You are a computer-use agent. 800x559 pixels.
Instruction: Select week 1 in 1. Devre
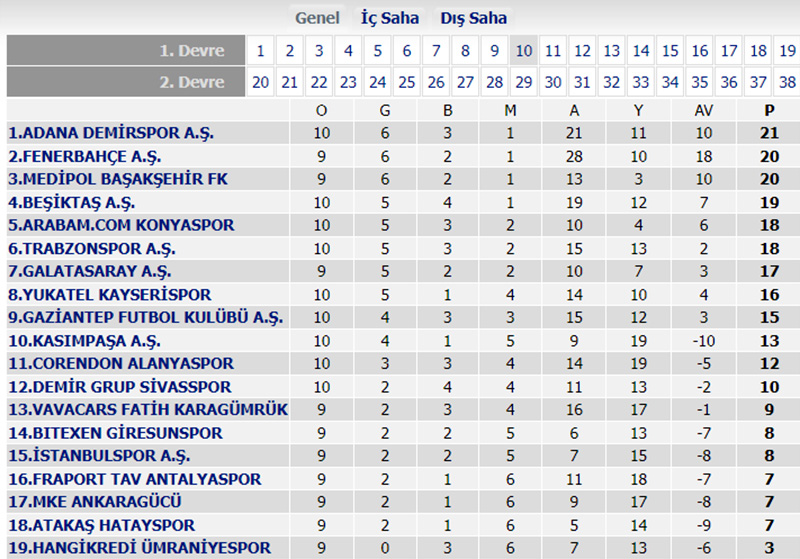(x=260, y=51)
